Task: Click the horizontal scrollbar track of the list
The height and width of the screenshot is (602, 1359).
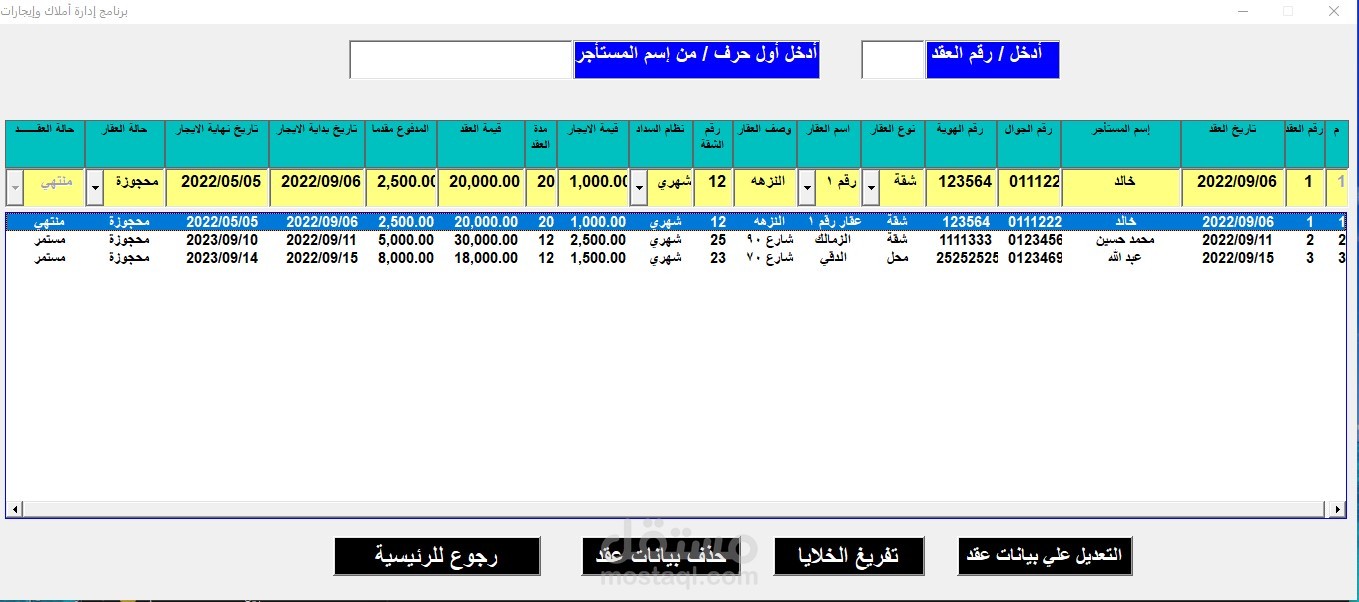Action: coord(676,509)
